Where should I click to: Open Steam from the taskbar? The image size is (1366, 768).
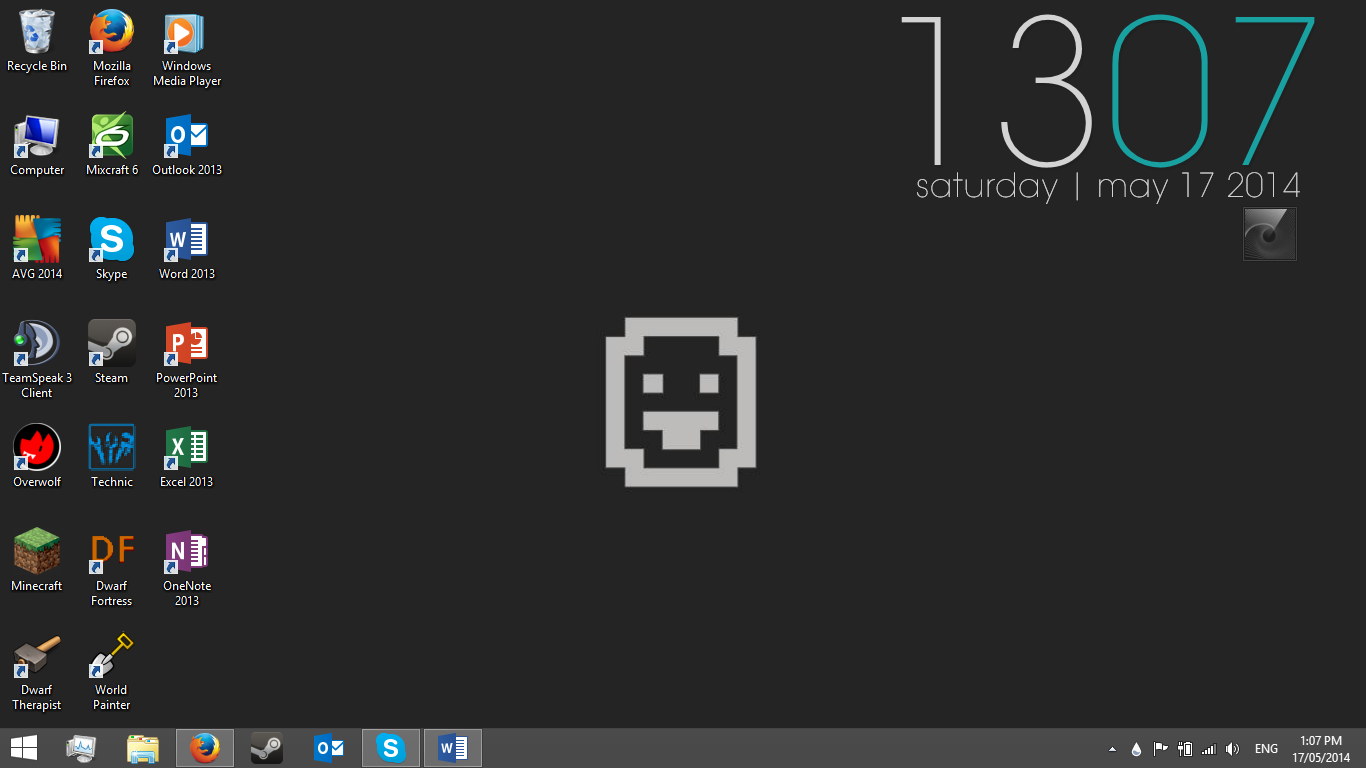267,748
